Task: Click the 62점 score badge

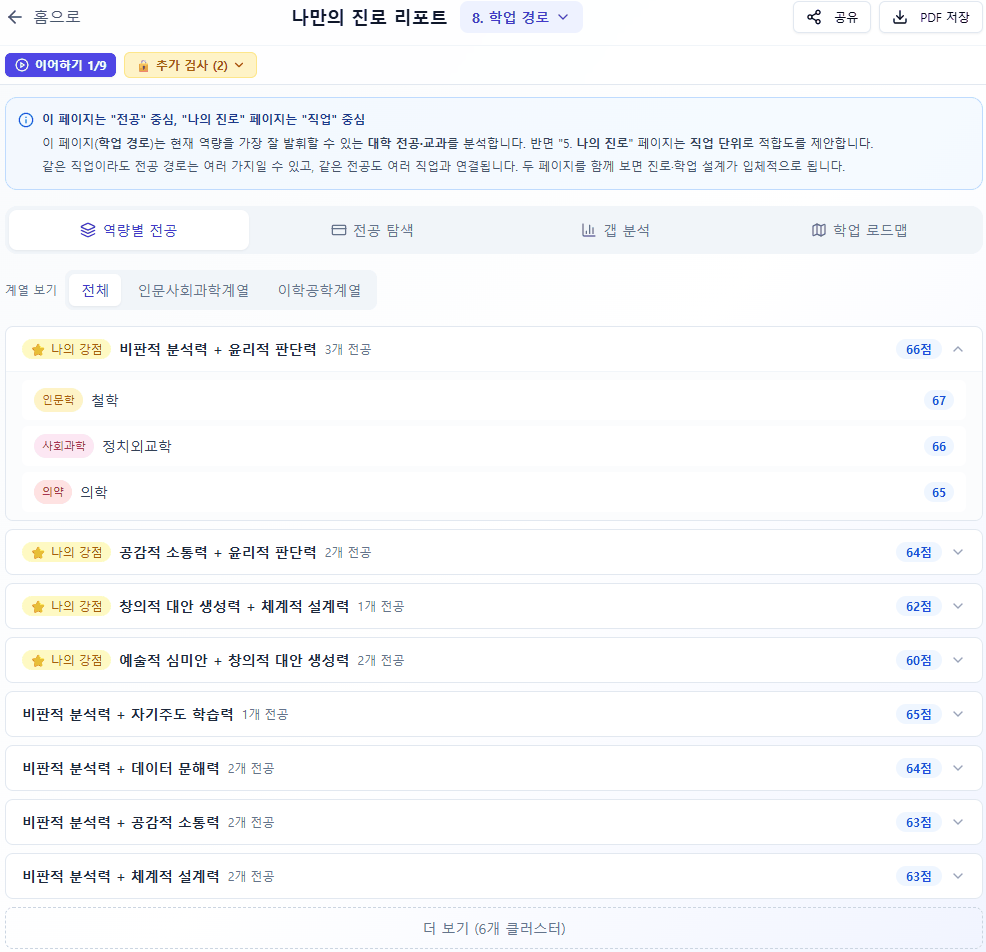Action: (919, 607)
